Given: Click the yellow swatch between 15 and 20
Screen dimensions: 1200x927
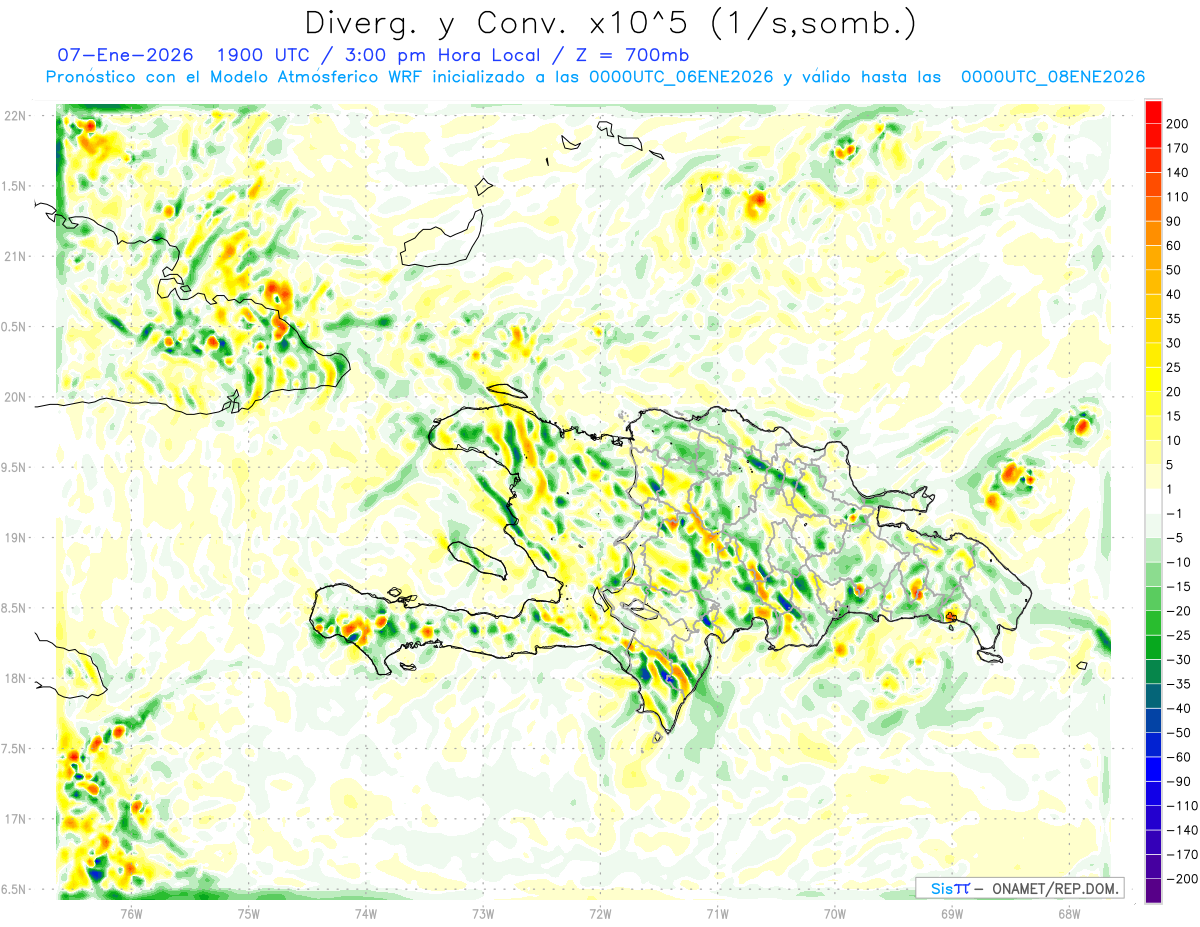Looking at the screenshot, I should coord(1153,403).
